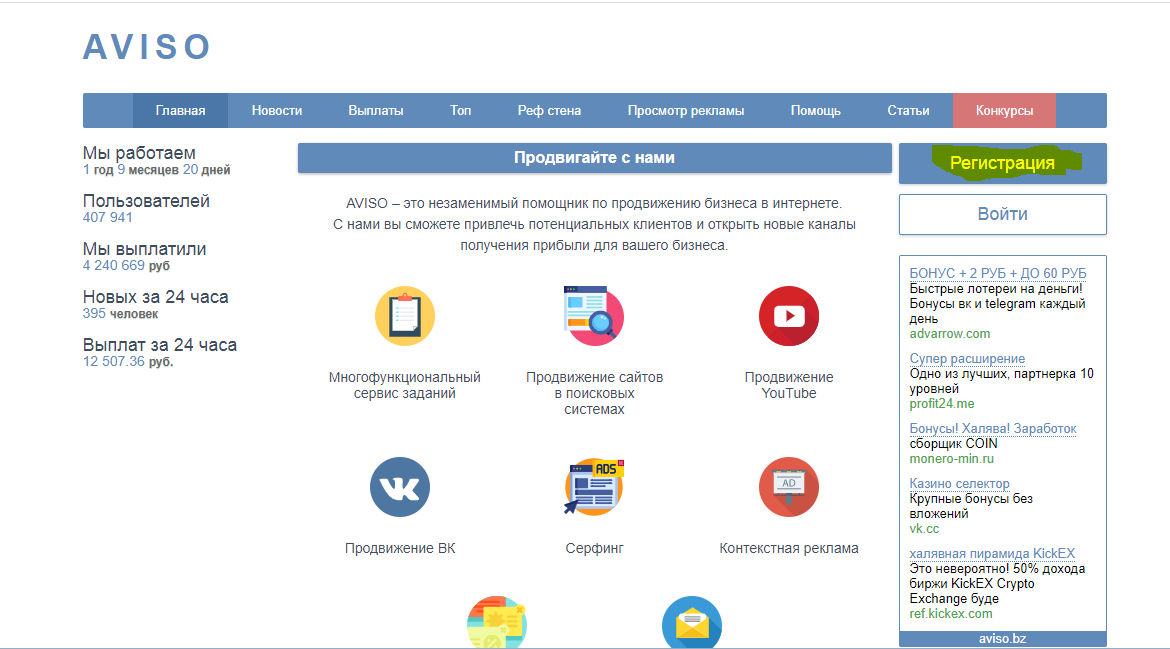1170x649 pixels.
Task: Click the Контекстная реклама label
Action: 789,548
